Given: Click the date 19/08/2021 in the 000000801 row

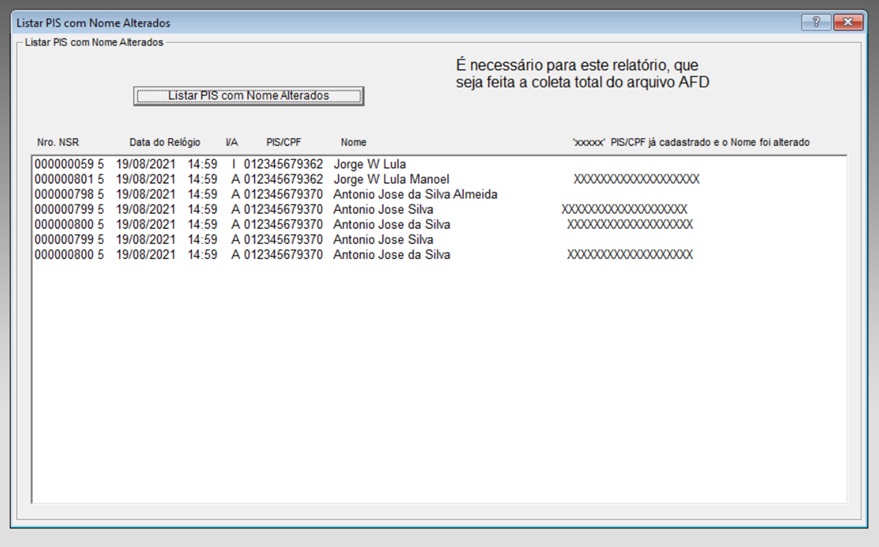Looking at the screenshot, I should click(146, 179).
